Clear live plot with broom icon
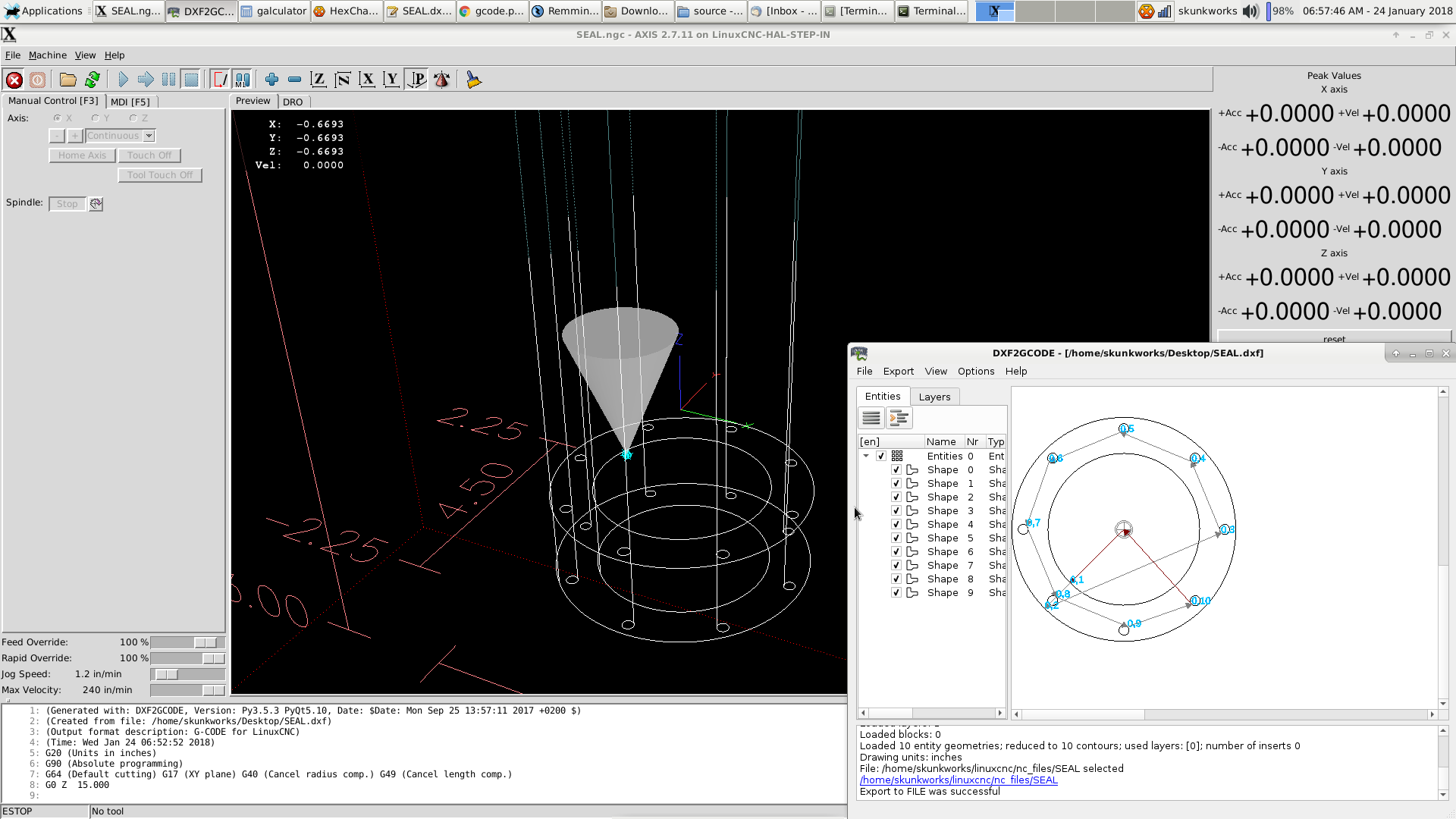Image resolution: width=1456 pixels, height=819 pixels. (473, 80)
